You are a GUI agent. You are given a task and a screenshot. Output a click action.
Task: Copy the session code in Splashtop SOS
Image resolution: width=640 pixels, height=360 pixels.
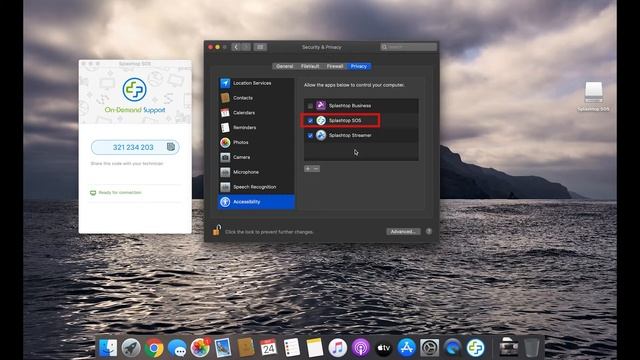171,147
